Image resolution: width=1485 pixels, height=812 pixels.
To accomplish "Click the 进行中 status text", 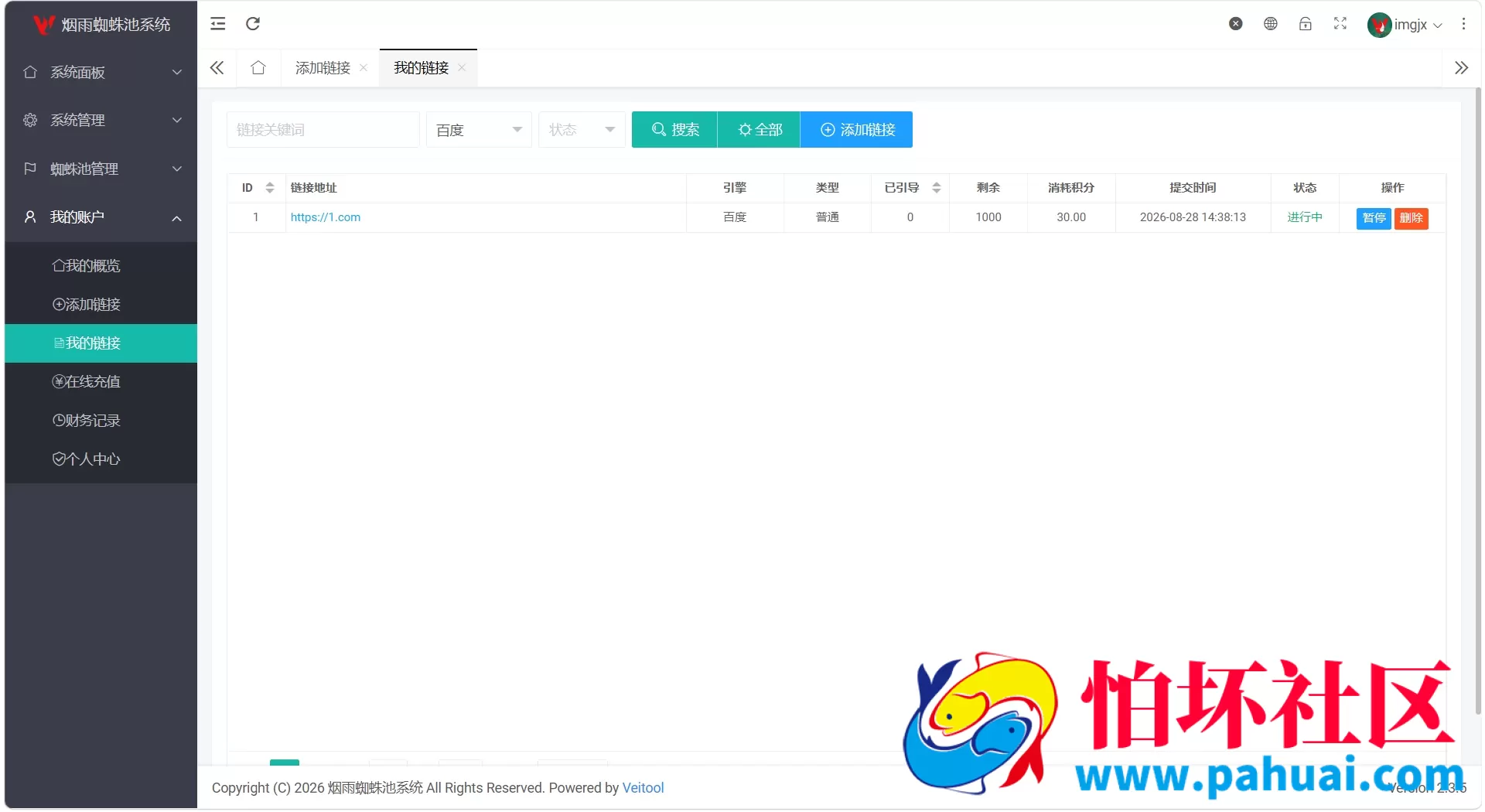I will [x=1305, y=217].
